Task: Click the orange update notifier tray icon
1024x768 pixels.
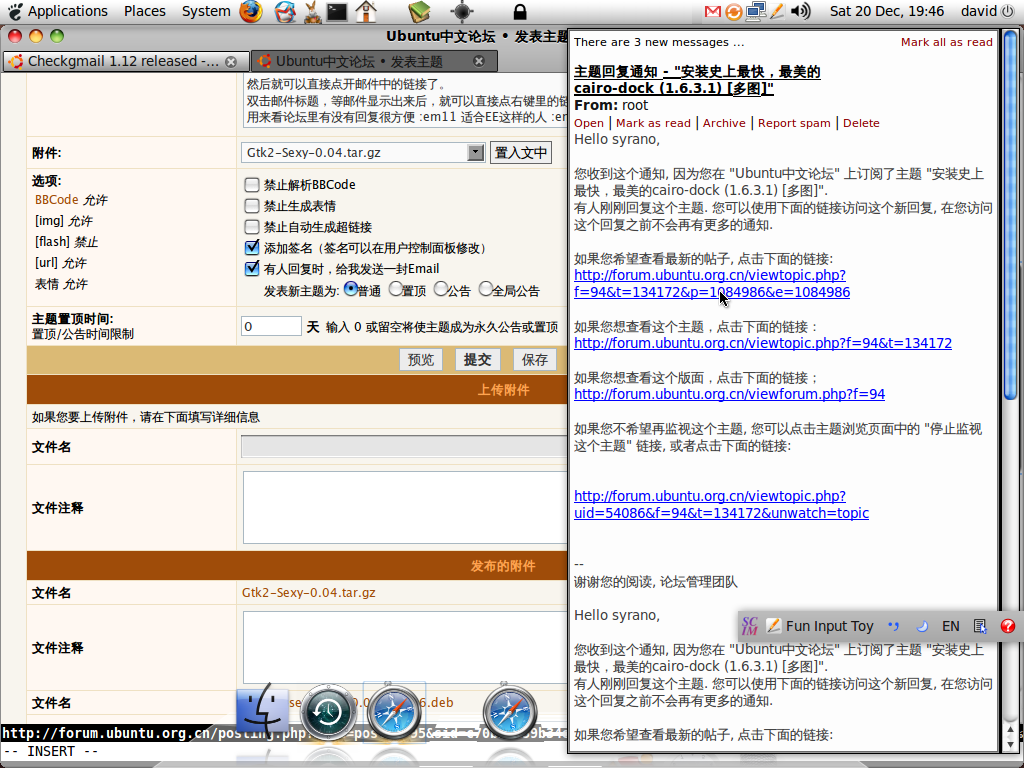Action: 733,11
